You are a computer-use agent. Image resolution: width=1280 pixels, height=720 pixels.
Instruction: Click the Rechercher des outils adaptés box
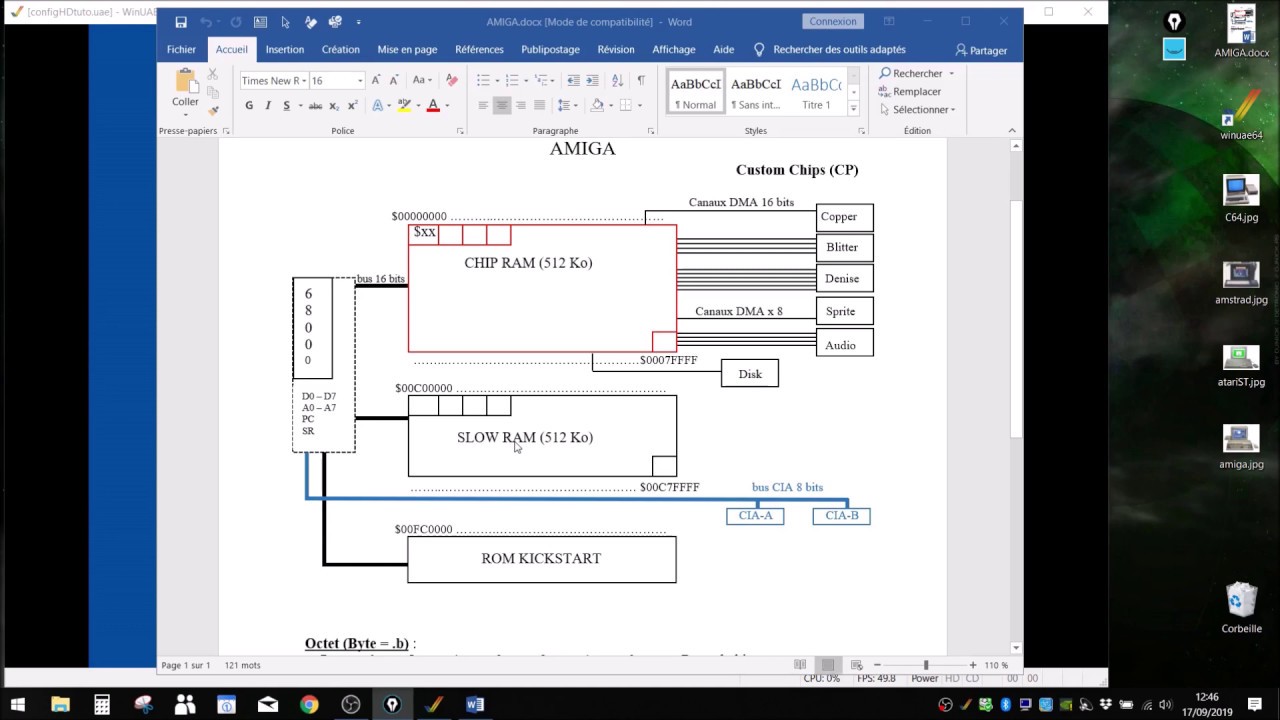pos(829,49)
